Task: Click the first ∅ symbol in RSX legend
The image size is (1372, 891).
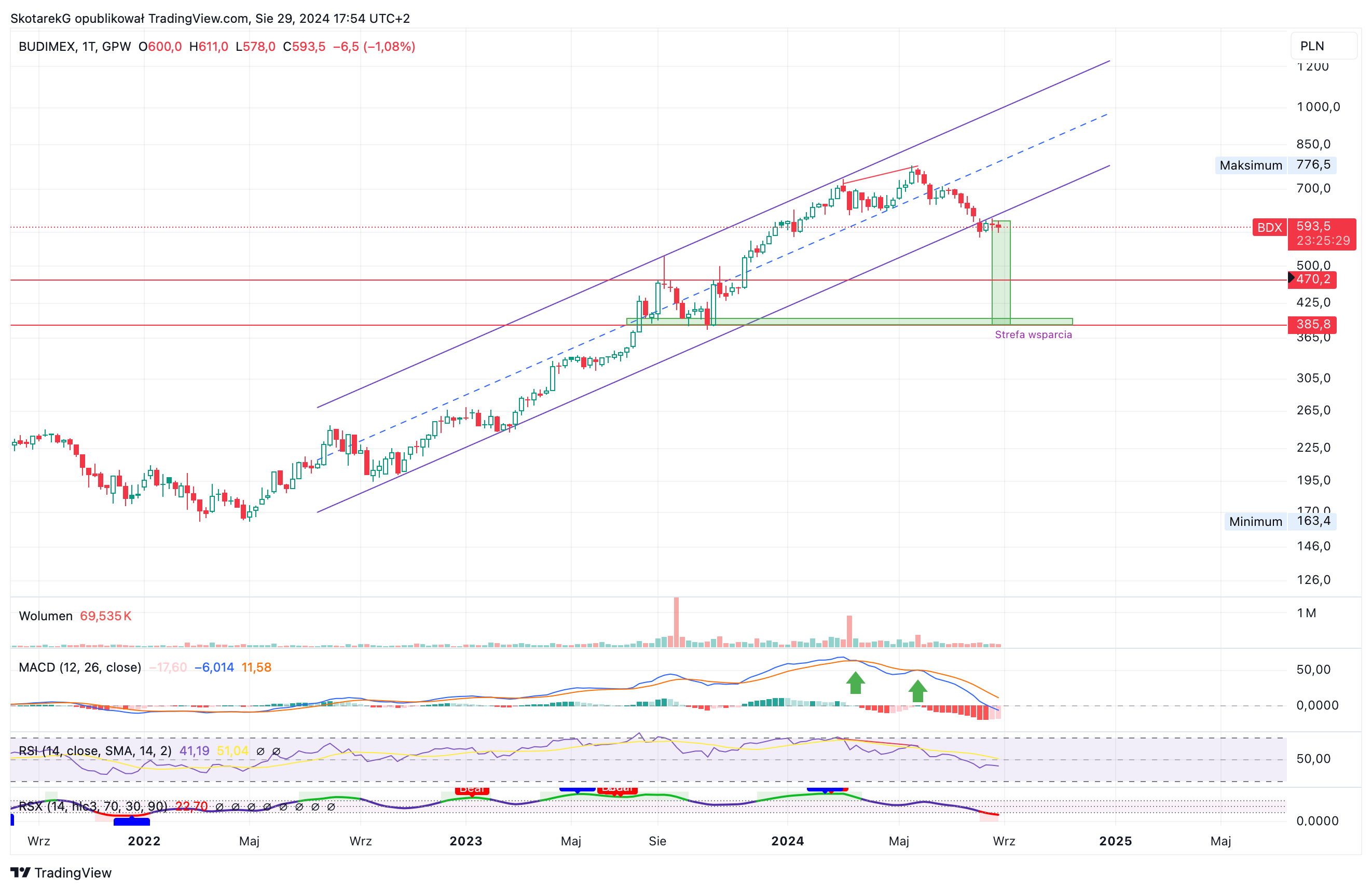Action: click(219, 807)
